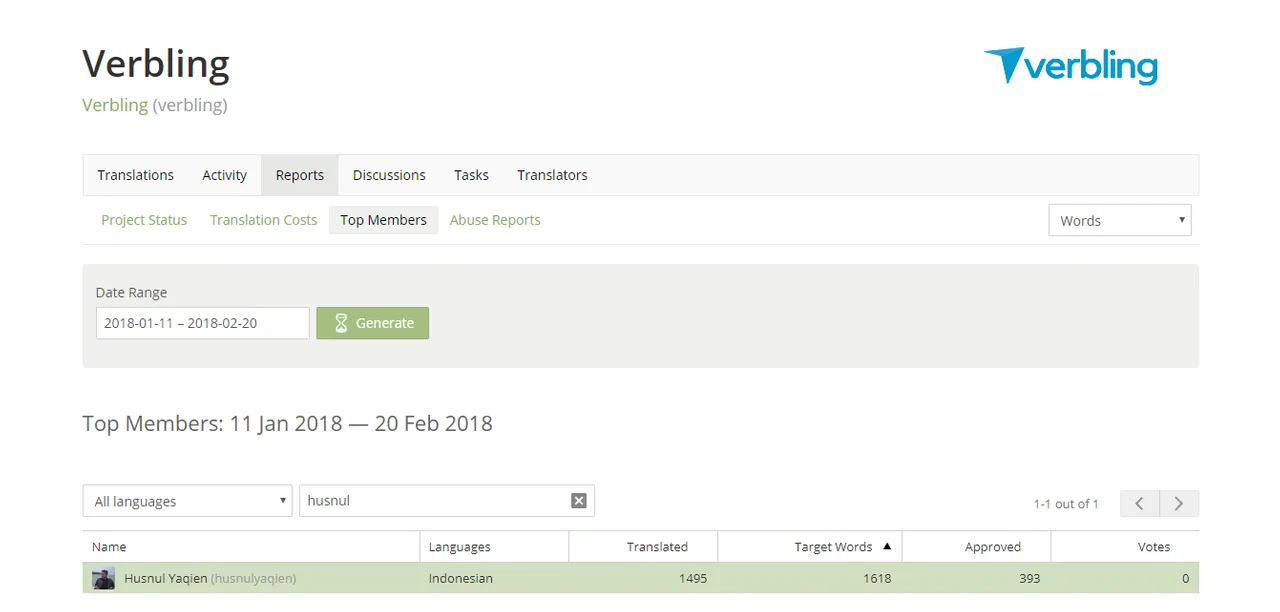Open the Translation Costs report
The height and width of the screenshot is (612, 1280).
tap(263, 220)
